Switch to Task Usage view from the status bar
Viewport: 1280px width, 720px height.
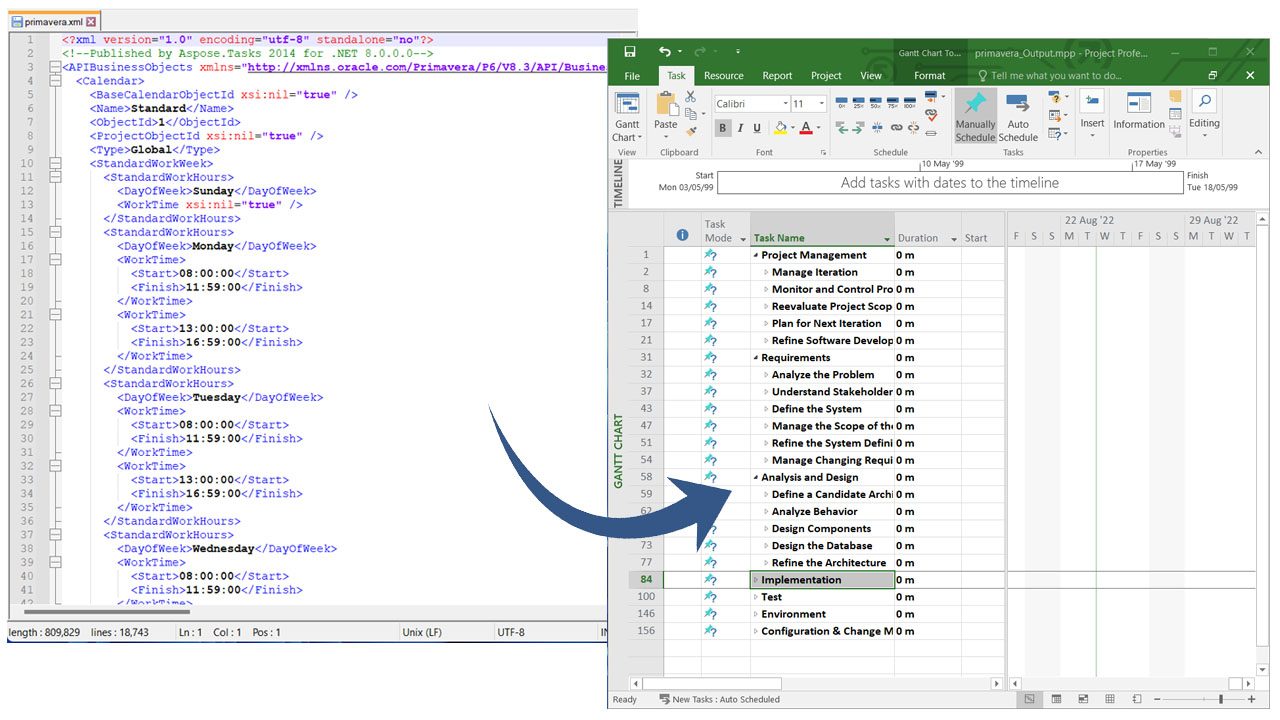pyautogui.click(x=1057, y=699)
